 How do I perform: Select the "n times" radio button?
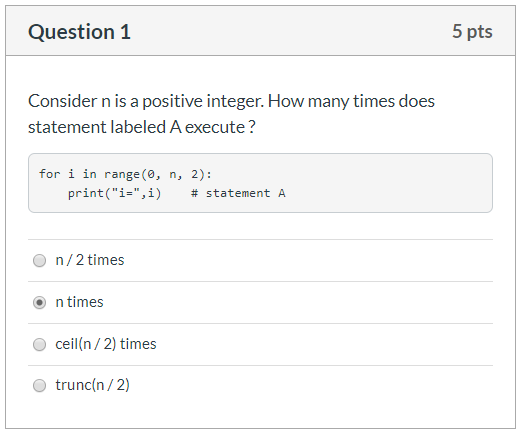point(39,302)
